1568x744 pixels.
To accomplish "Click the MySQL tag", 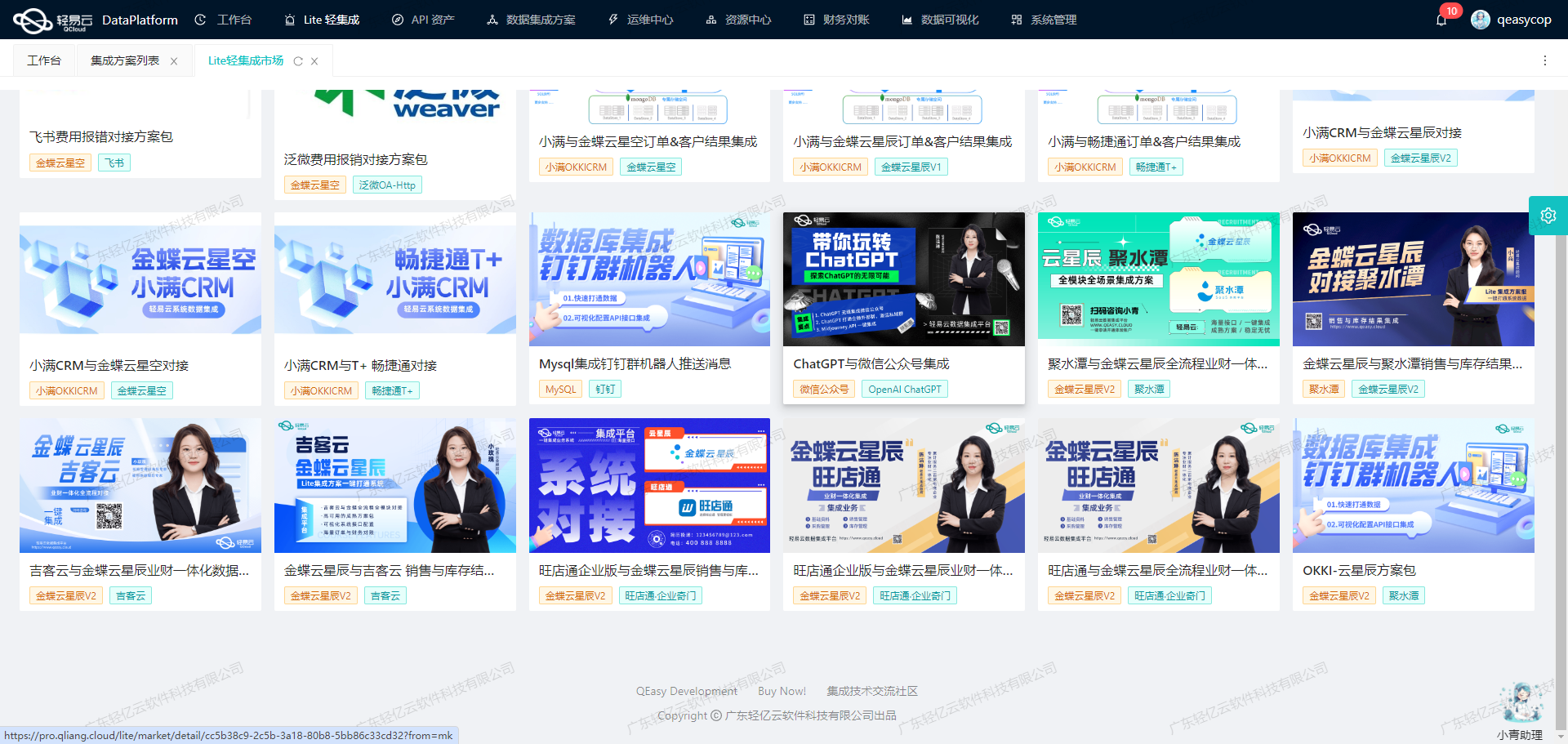I will point(561,390).
